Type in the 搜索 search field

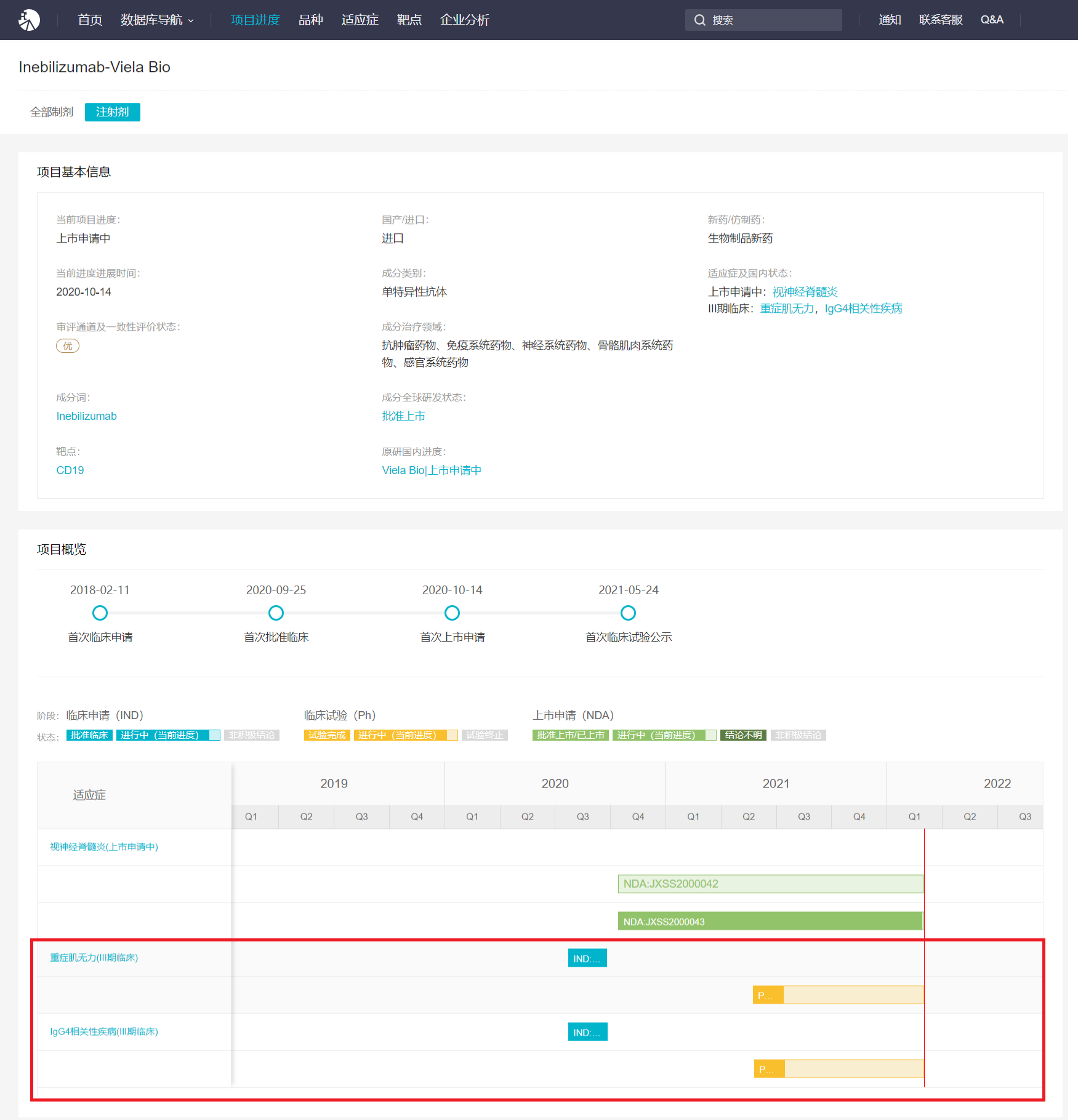pos(773,20)
